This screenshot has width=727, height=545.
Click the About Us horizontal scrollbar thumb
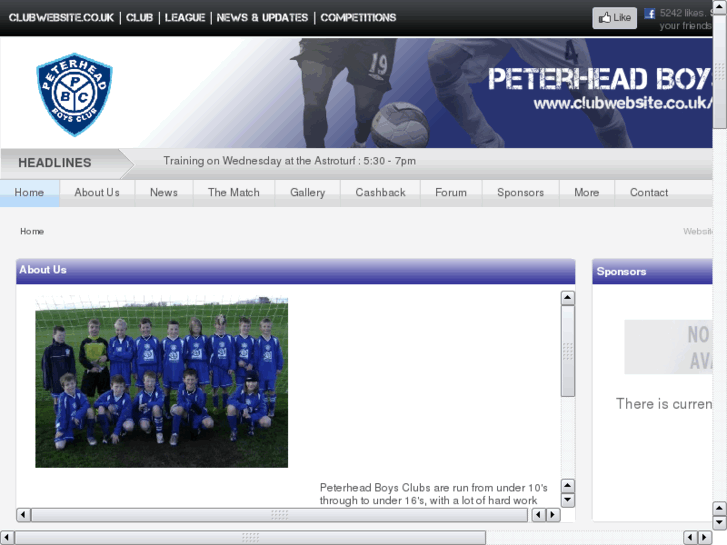pyautogui.click(x=280, y=515)
